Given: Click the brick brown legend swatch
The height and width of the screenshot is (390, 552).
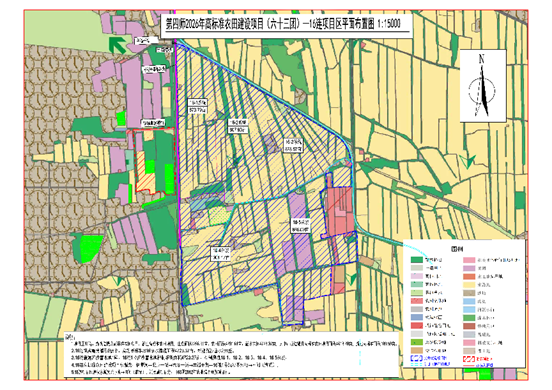Looking at the screenshot, I should pyautogui.click(x=469, y=326).
